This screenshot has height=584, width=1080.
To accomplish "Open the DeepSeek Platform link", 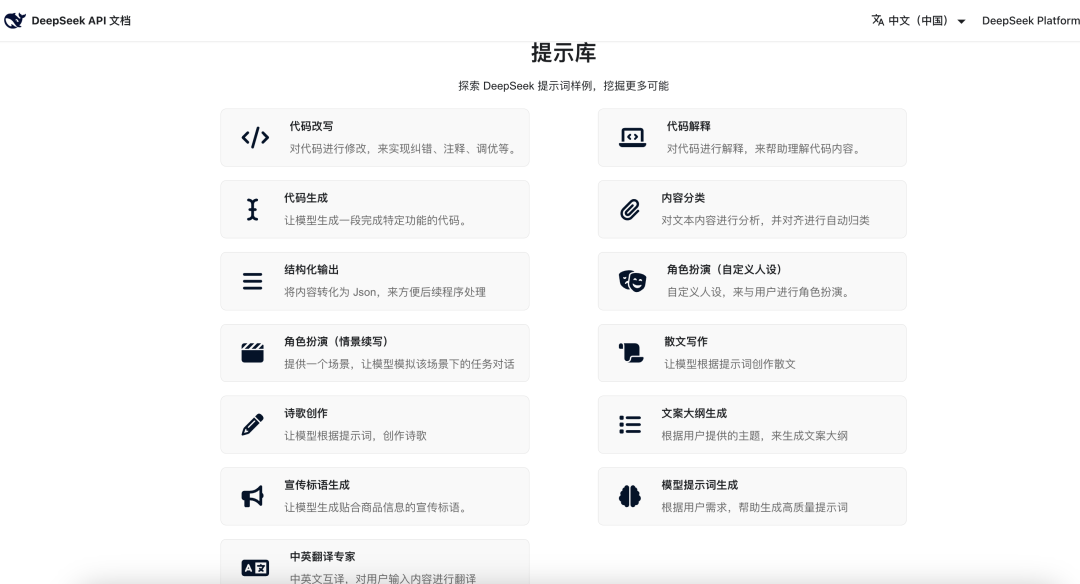I will pyautogui.click(x=1030, y=19).
